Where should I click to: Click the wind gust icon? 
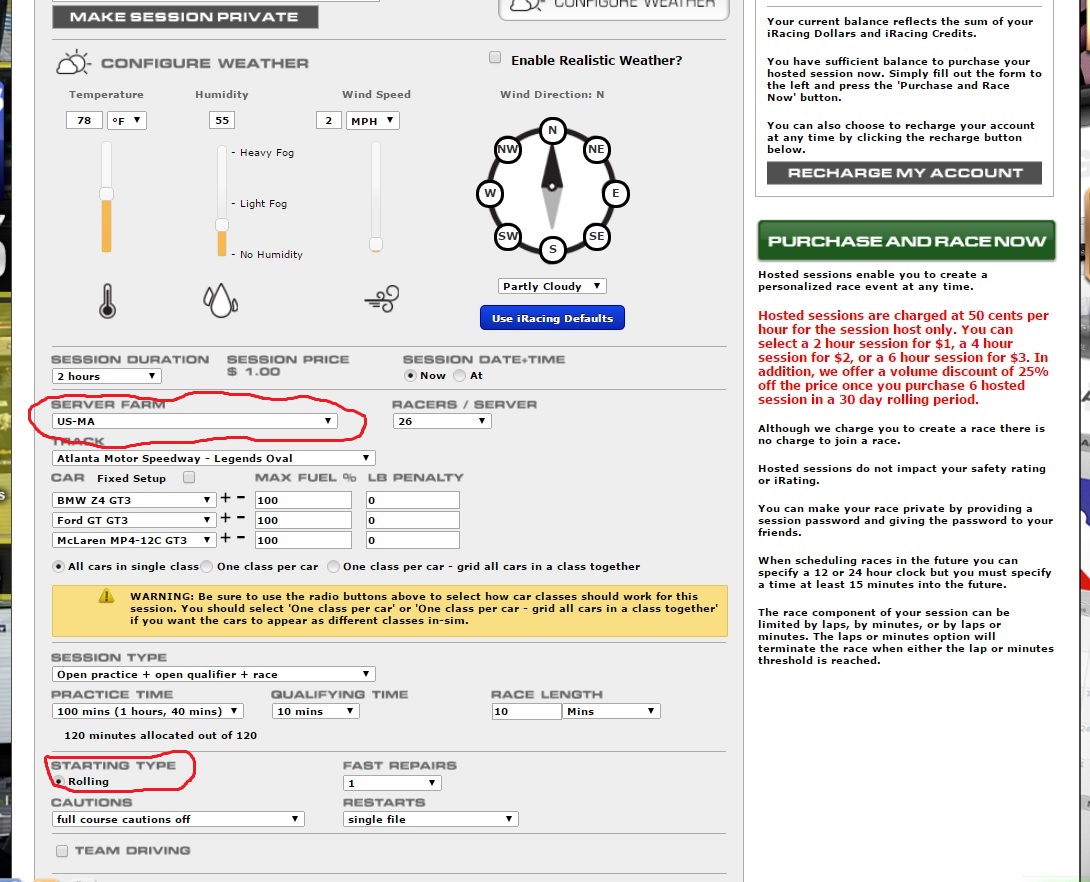pyautogui.click(x=382, y=298)
